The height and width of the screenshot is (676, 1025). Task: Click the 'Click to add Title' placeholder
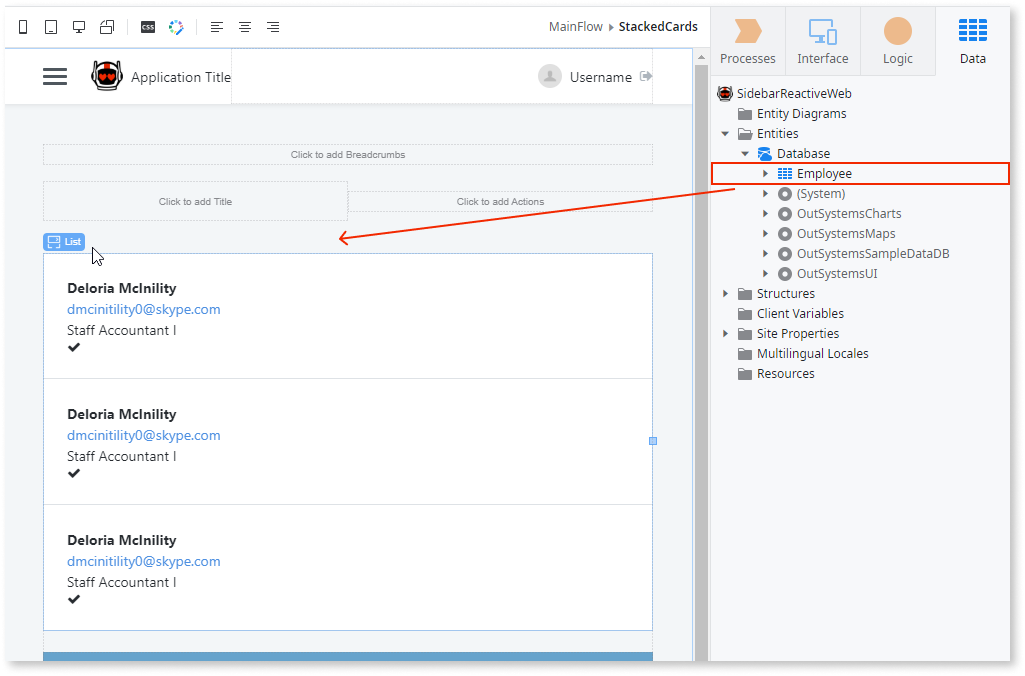[x=195, y=201]
